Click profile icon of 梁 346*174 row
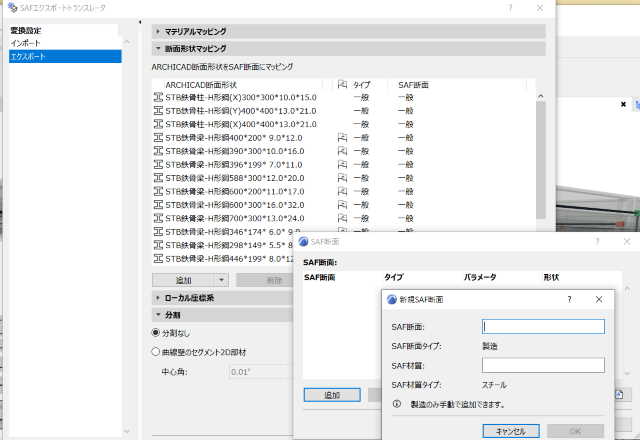The image size is (640, 440). click(158, 232)
